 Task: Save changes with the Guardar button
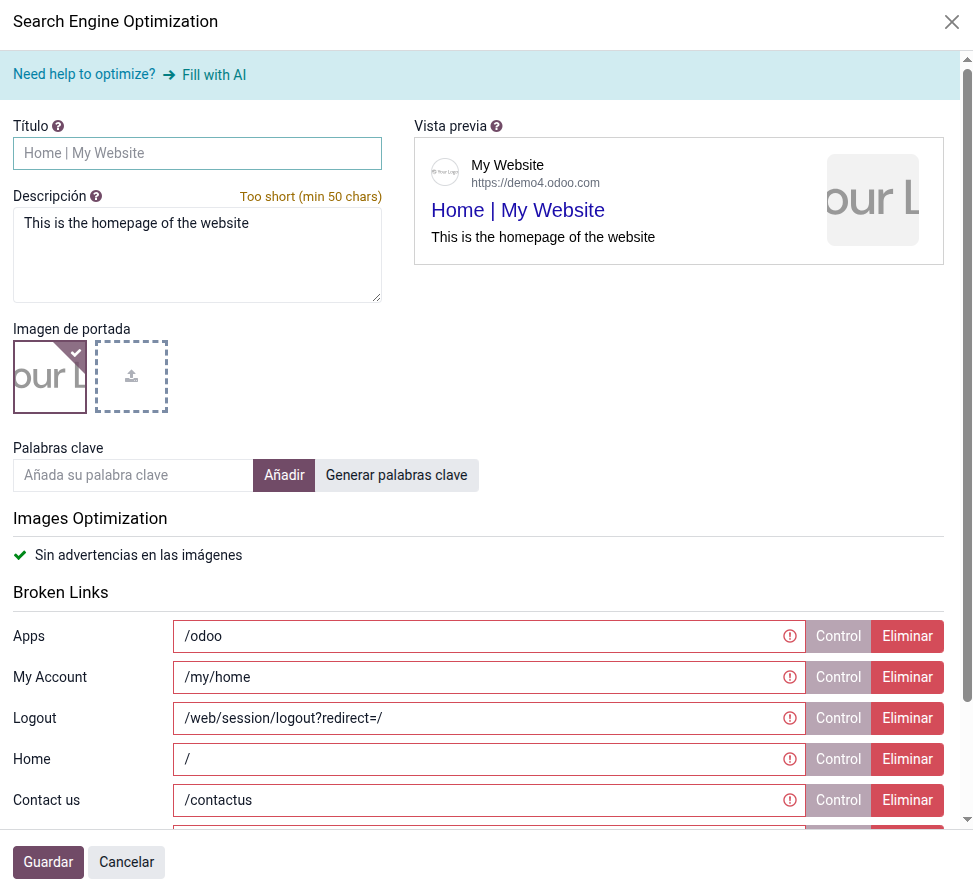[x=48, y=862]
